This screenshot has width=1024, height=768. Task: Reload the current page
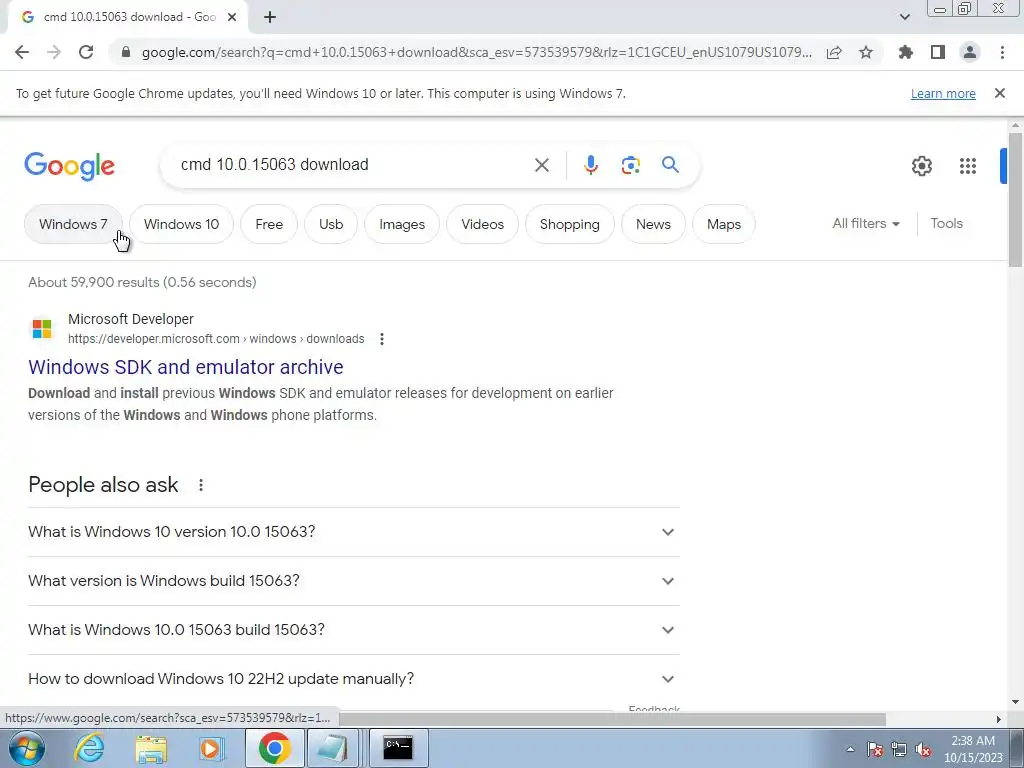86,52
